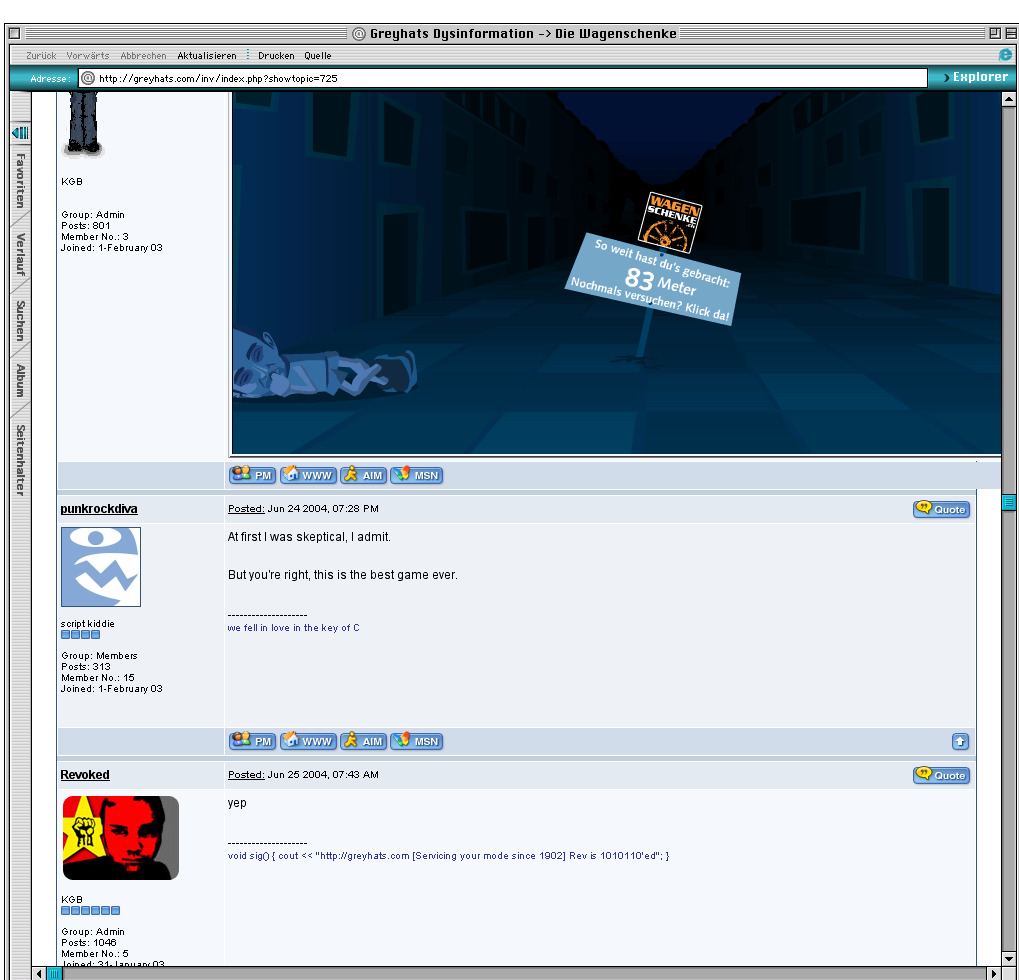Click text 'Group: Members'
Image resolution: width=1019 pixels, height=980 pixels.
[x=99, y=656]
